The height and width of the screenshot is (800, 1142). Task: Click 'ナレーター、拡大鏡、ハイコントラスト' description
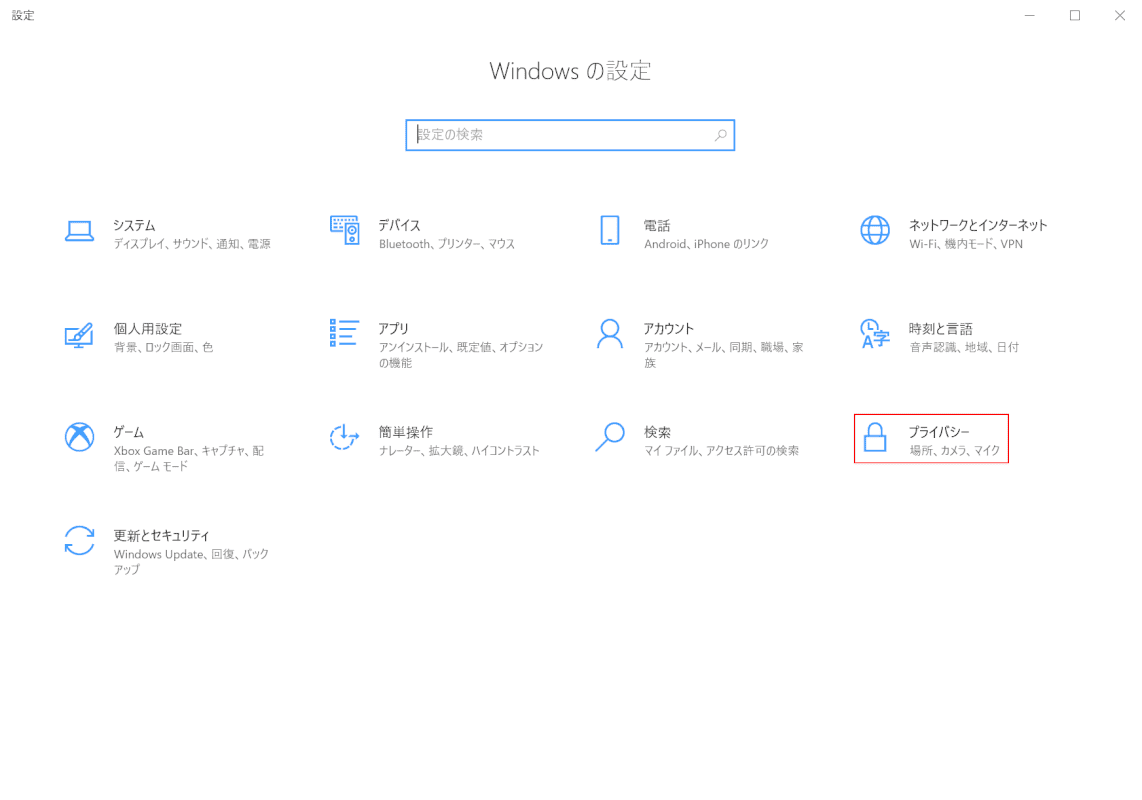click(459, 451)
